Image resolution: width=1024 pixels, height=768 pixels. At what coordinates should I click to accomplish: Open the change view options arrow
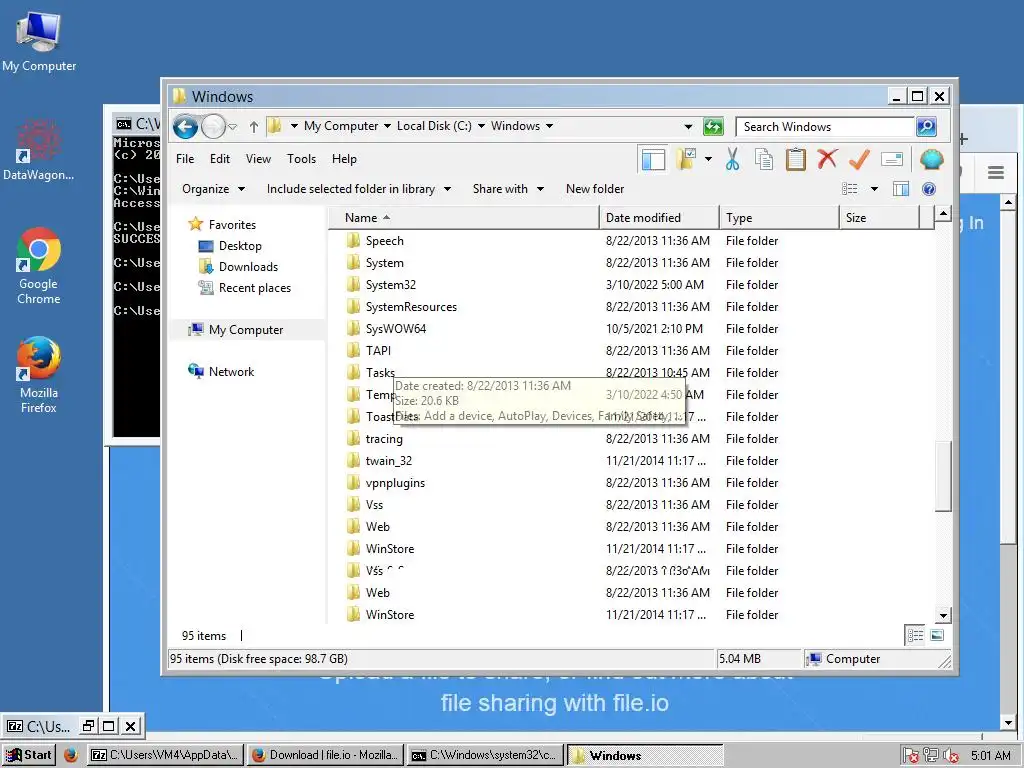pyautogui.click(x=874, y=189)
